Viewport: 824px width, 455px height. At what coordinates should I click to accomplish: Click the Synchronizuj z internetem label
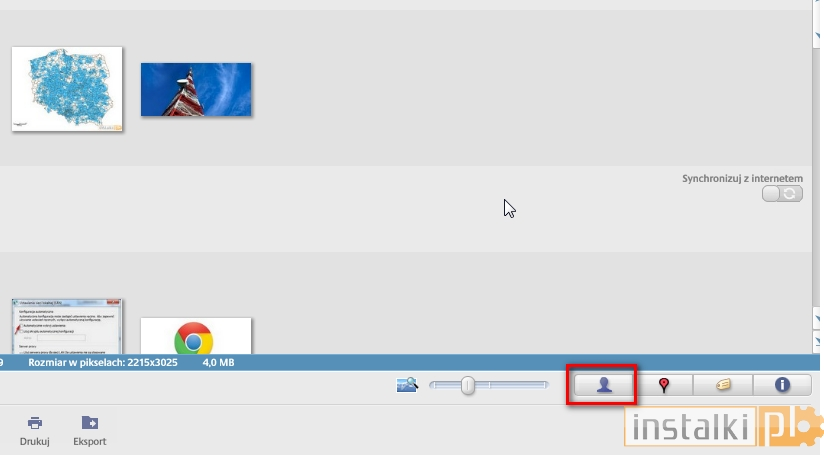tap(742, 179)
